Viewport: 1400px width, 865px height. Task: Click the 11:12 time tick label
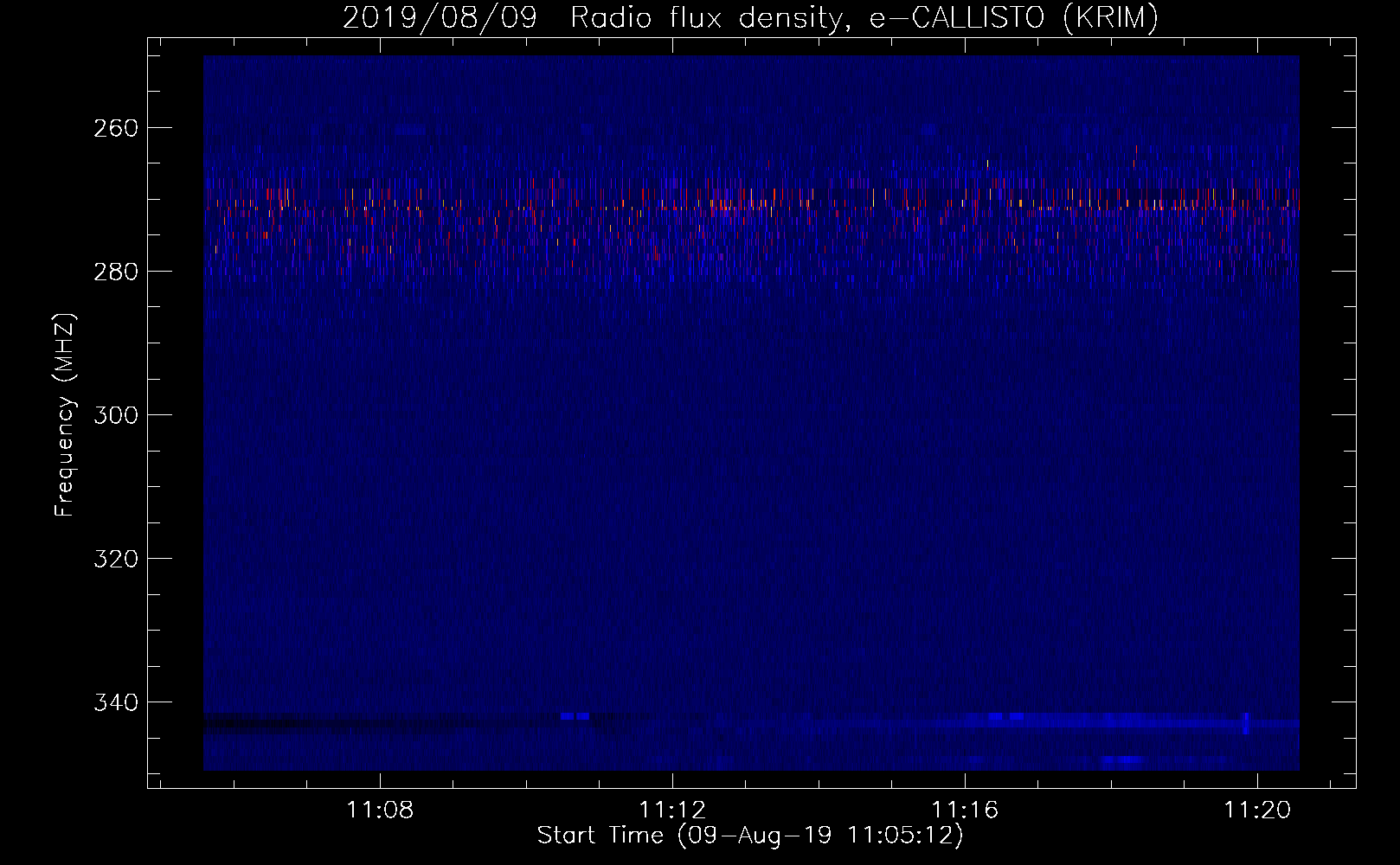pos(672,810)
